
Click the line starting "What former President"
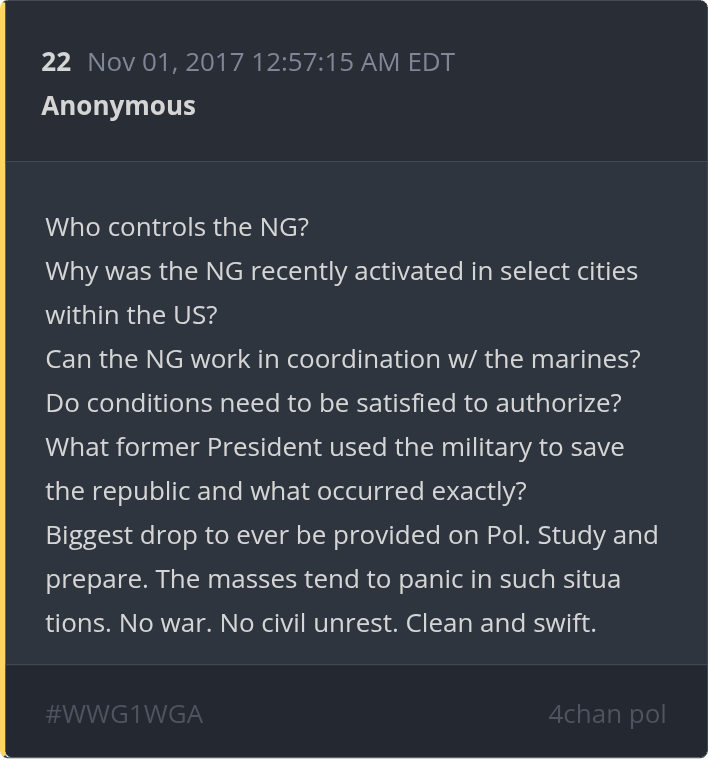(334, 447)
